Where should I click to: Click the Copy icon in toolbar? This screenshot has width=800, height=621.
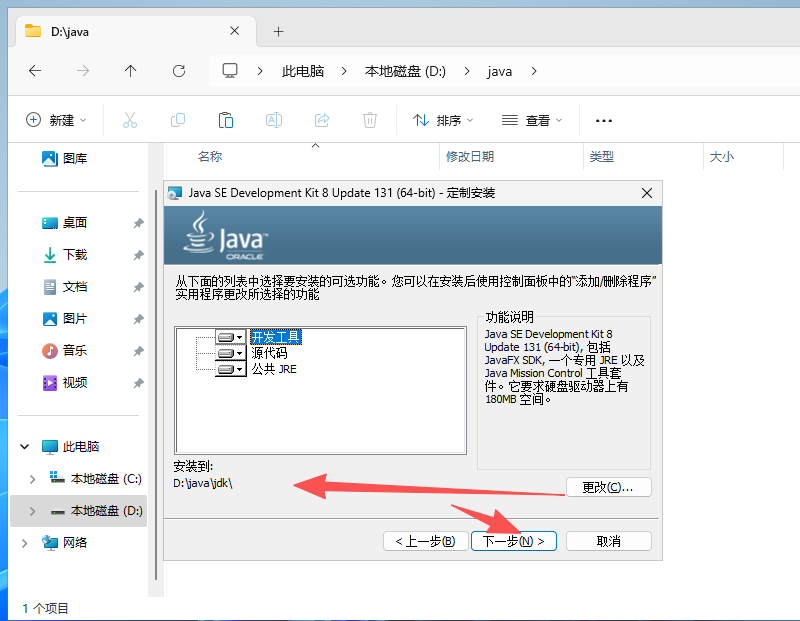click(x=178, y=120)
